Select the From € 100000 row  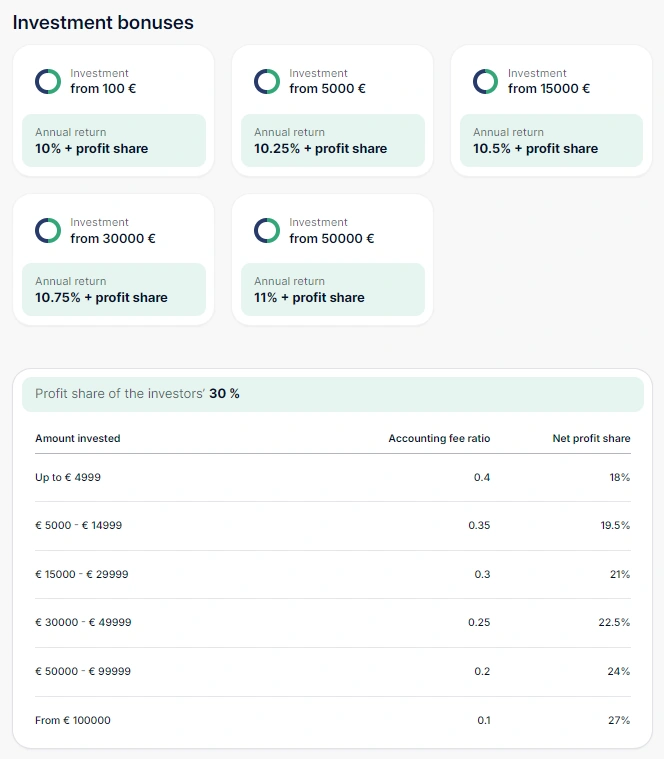(x=333, y=721)
